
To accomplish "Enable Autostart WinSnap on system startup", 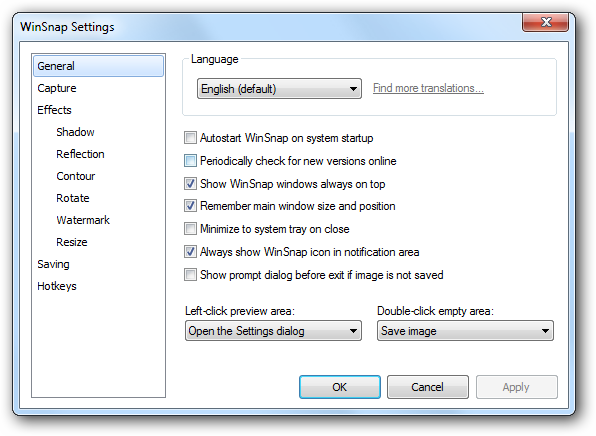I will (190, 138).
